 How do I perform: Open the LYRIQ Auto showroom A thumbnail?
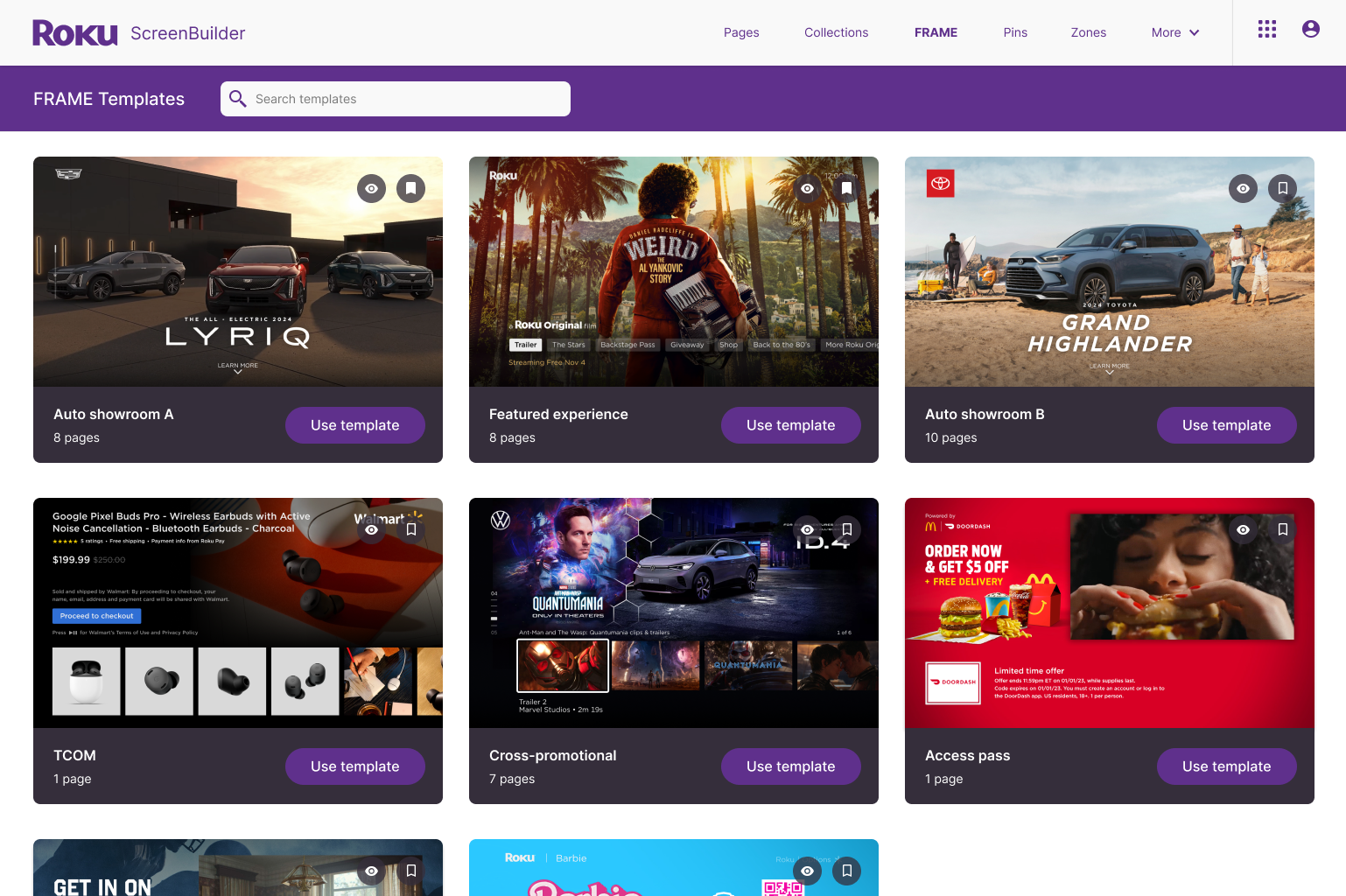[x=238, y=271]
